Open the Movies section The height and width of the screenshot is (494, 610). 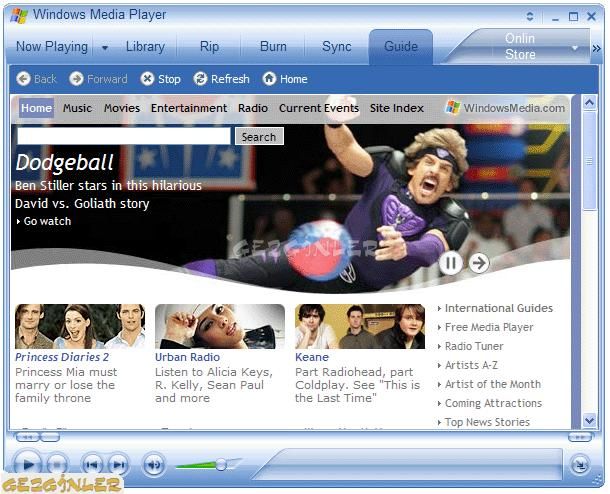[x=122, y=108]
